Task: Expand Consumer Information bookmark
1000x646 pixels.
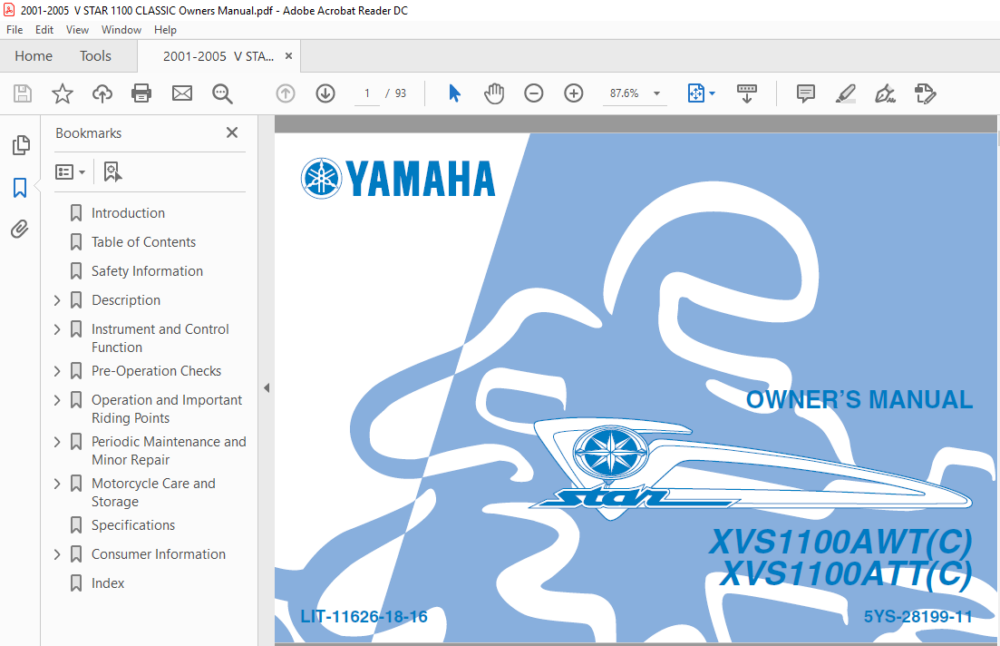Action: click(57, 554)
